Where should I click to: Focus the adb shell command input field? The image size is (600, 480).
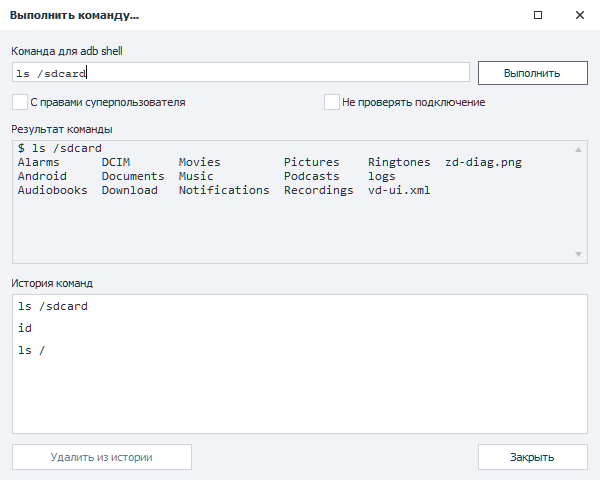point(241,72)
